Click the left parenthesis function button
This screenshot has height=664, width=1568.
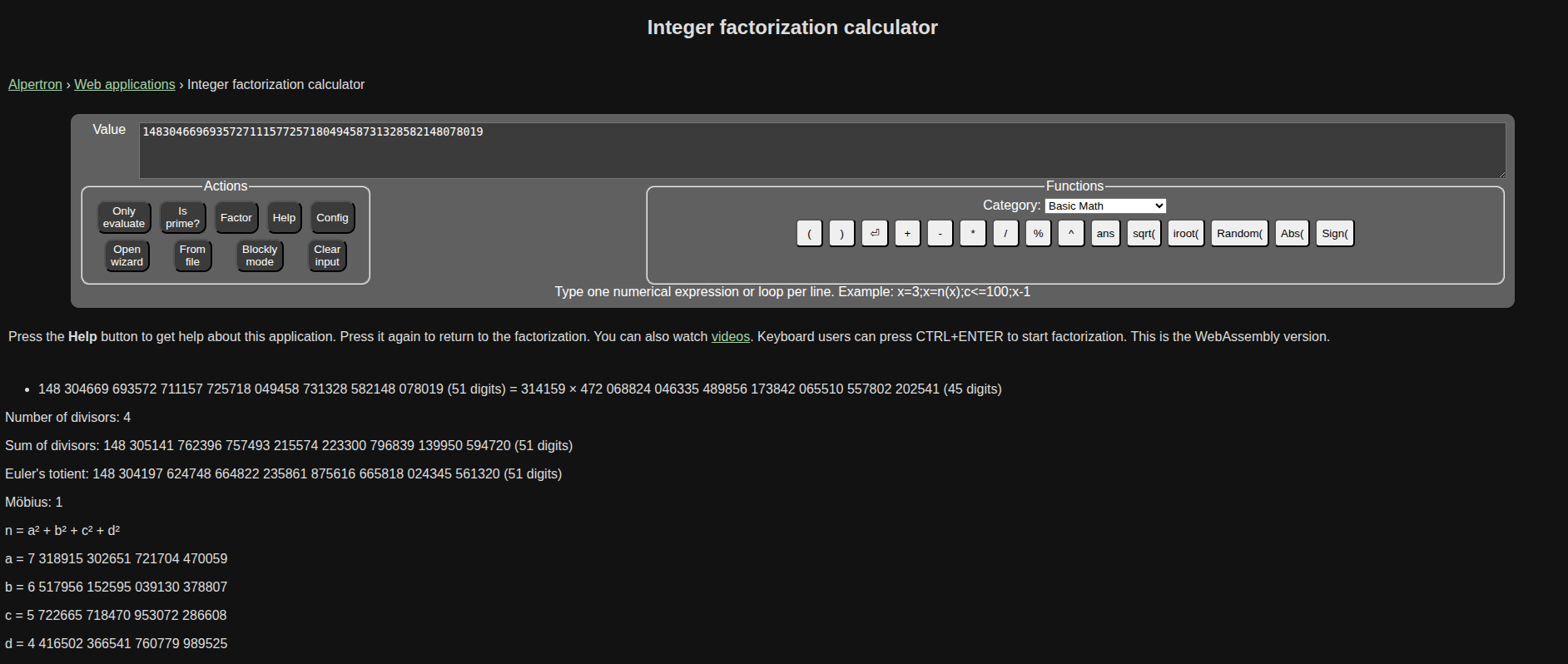809,234
